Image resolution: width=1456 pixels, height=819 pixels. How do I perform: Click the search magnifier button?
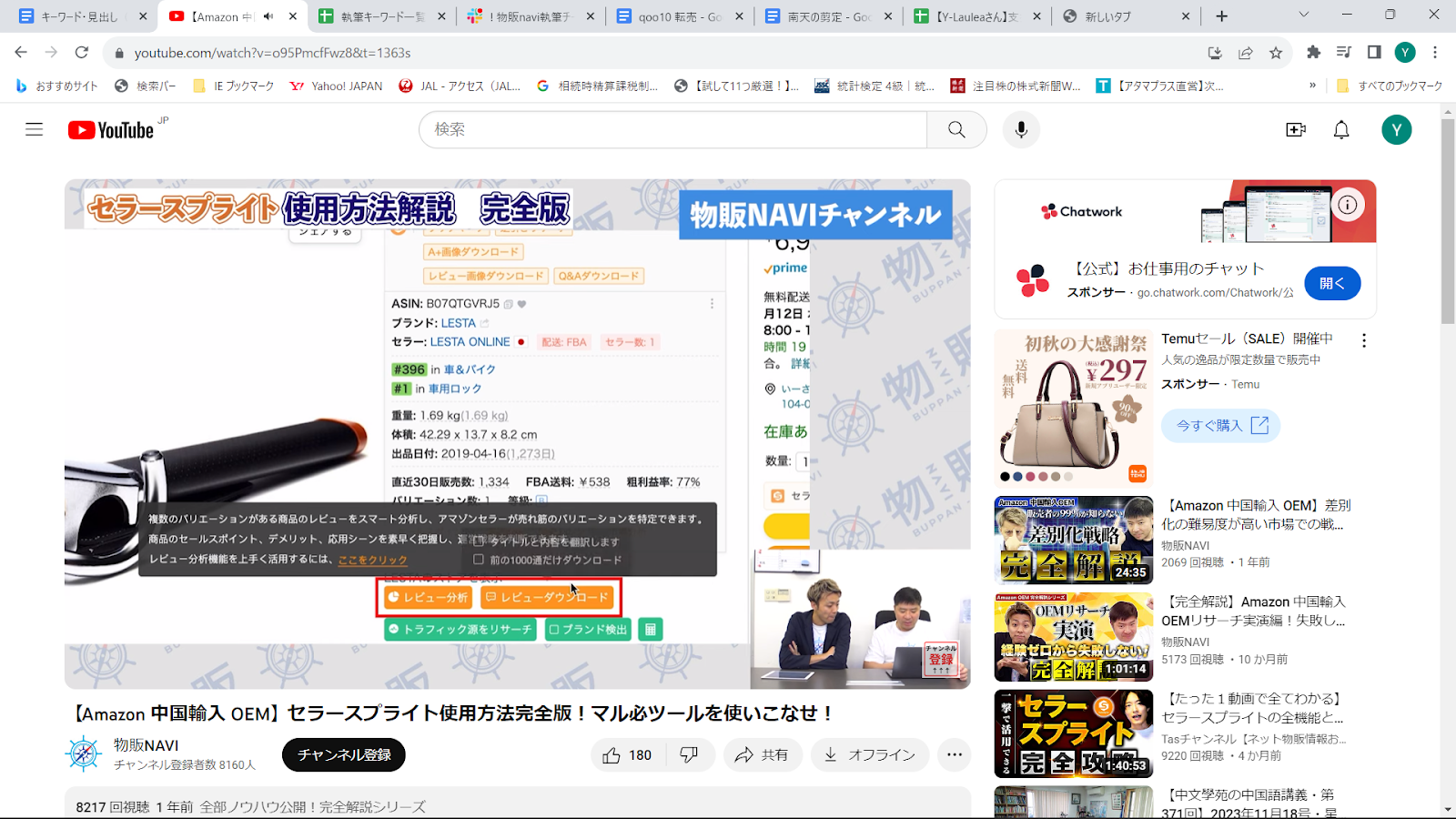(x=956, y=129)
